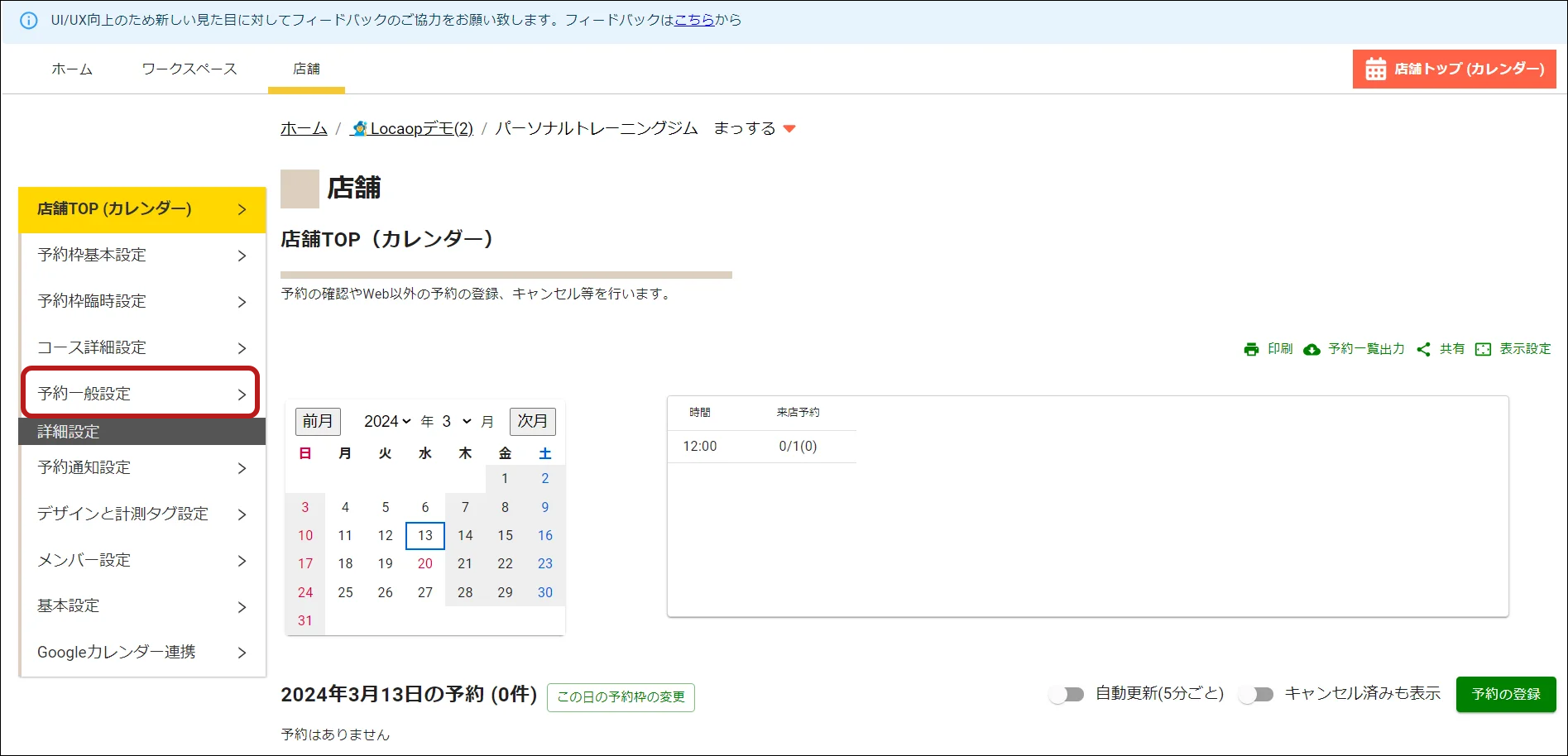Screen dimensions: 1568x756
Task: Expand the Googleカレンダー連携 chevron
Action: click(242, 653)
